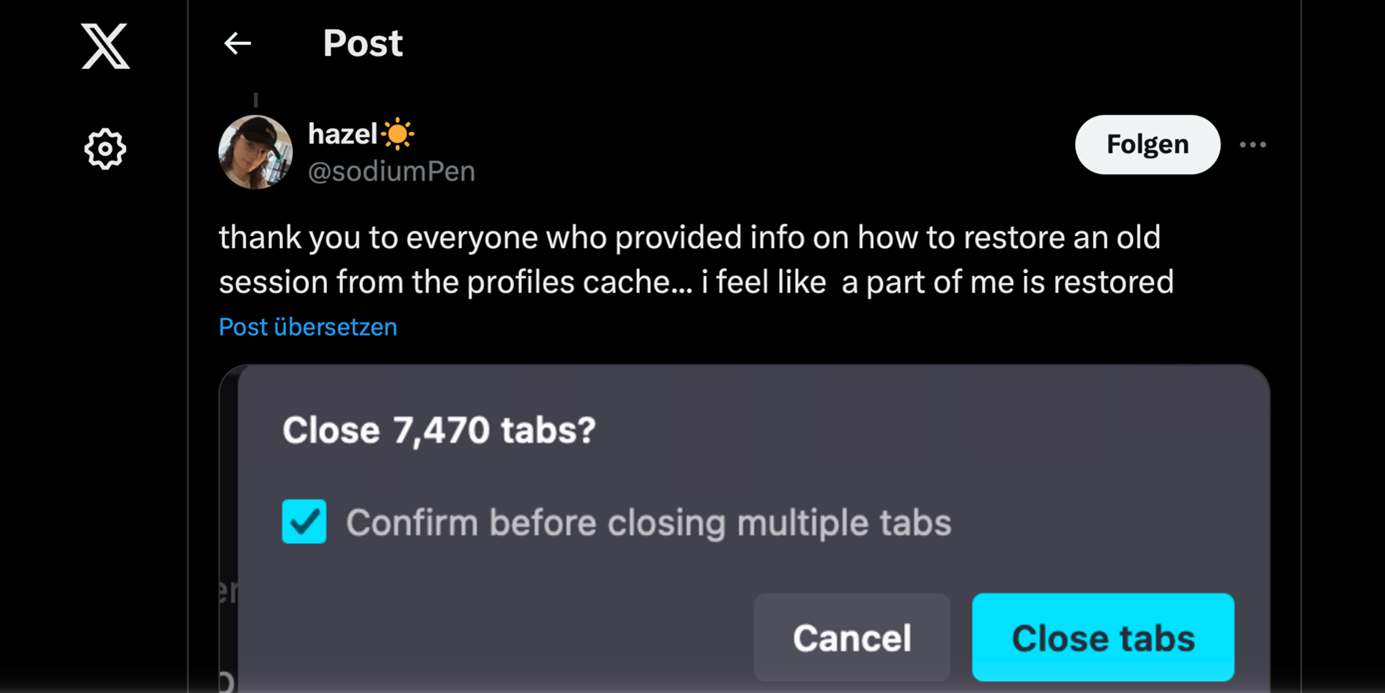The width and height of the screenshot is (1385, 693).
Task: Click Cancel in the close tabs dialog
Action: click(852, 638)
